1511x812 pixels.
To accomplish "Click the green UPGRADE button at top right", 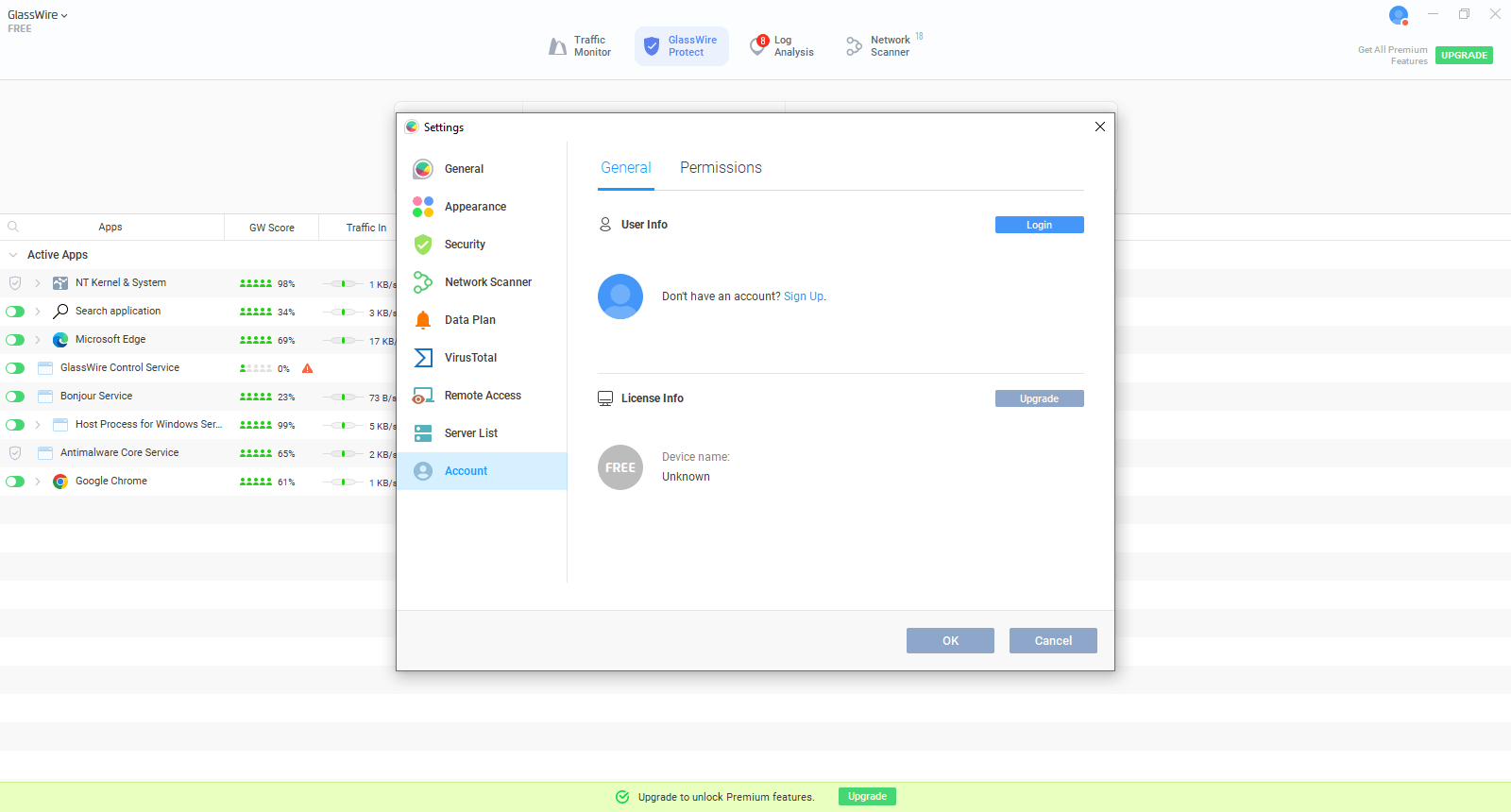I will [1464, 56].
